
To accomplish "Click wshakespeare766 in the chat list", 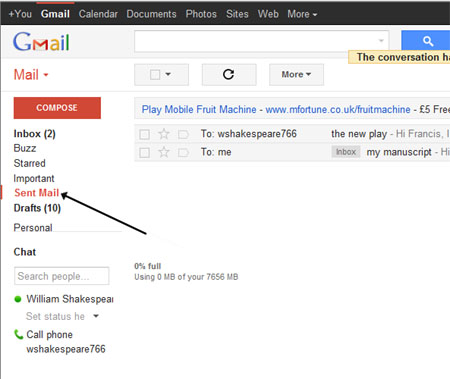I will (66, 349).
